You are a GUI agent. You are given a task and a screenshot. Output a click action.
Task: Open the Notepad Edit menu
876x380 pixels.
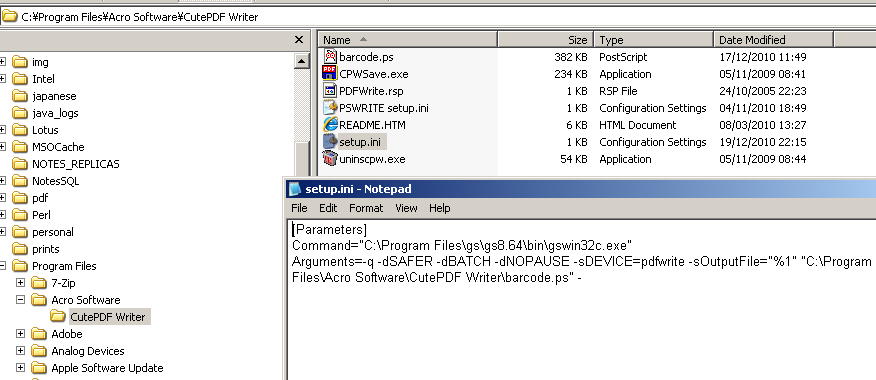[x=328, y=208]
